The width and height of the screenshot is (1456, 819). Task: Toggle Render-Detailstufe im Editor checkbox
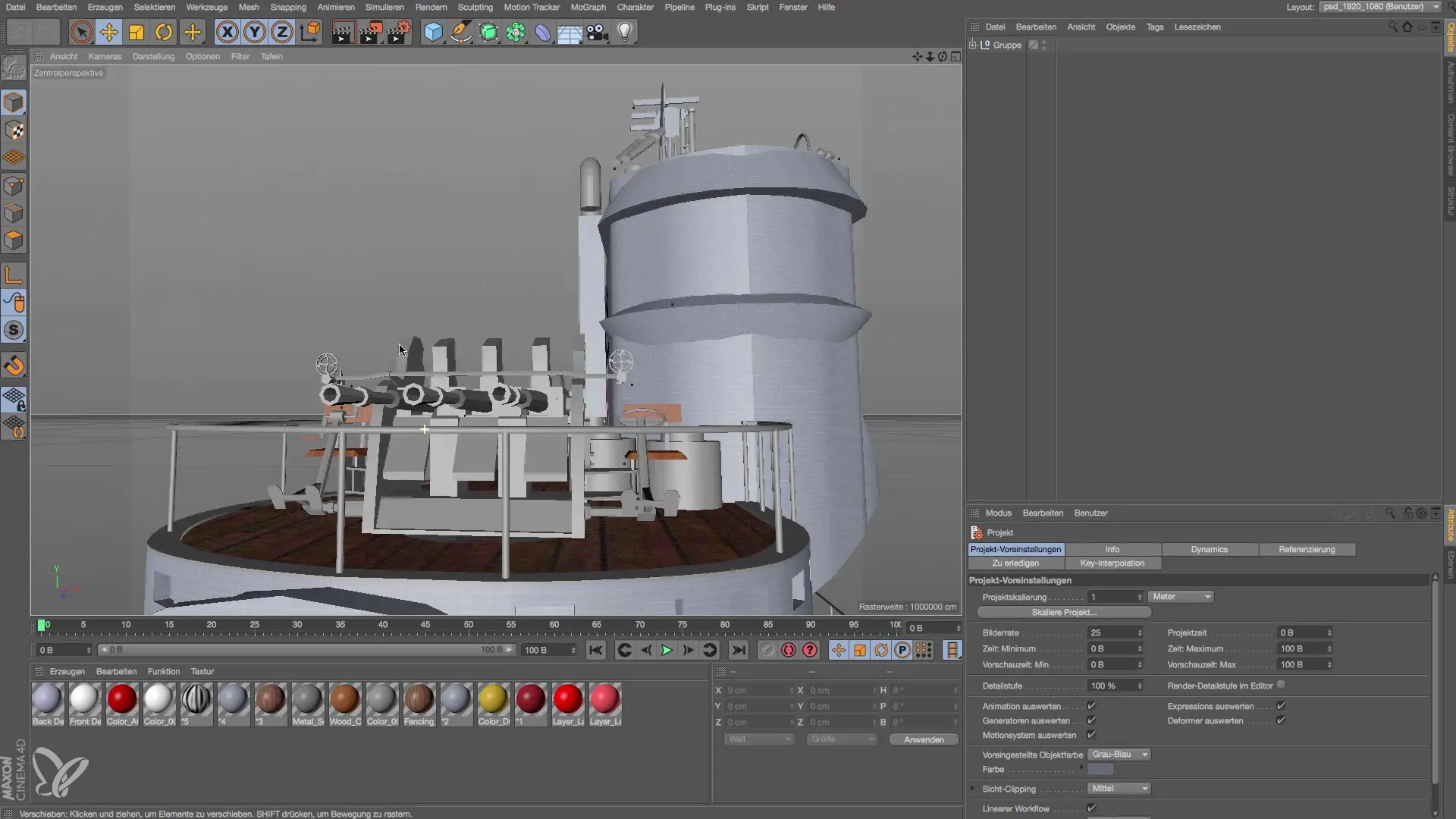coord(1281,685)
